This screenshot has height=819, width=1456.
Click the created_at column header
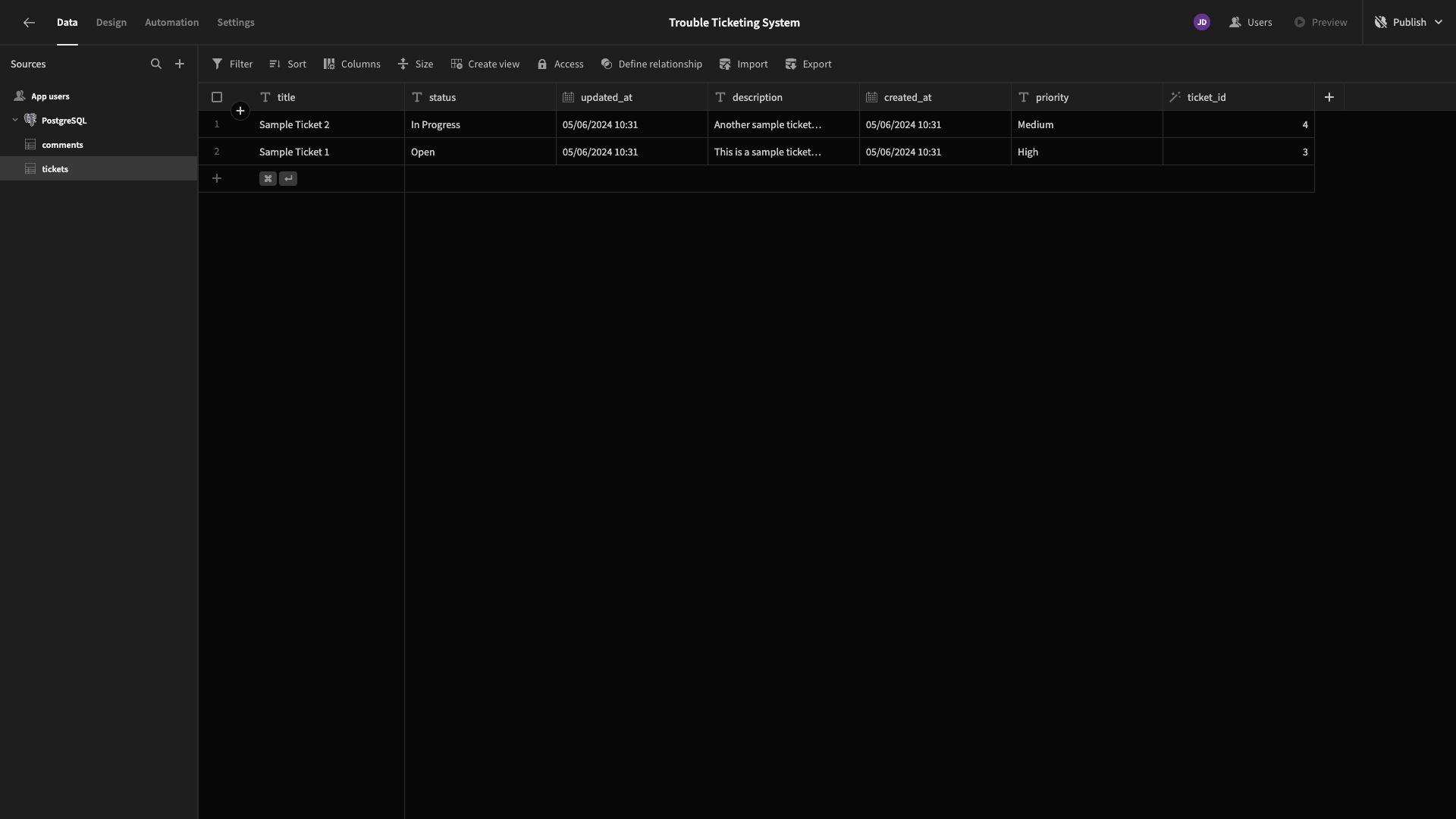[x=935, y=97]
